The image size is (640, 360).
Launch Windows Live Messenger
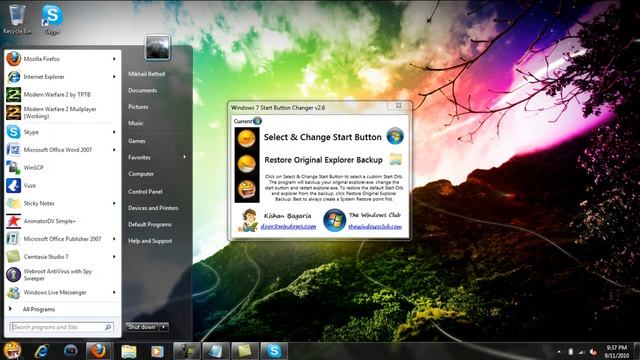pyautogui.click(x=62, y=292)
